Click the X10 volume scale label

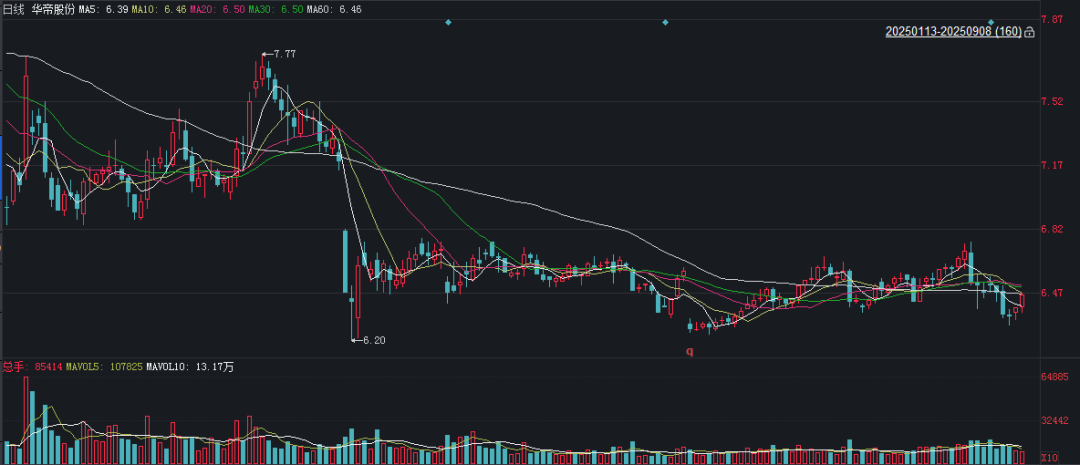1052,457
